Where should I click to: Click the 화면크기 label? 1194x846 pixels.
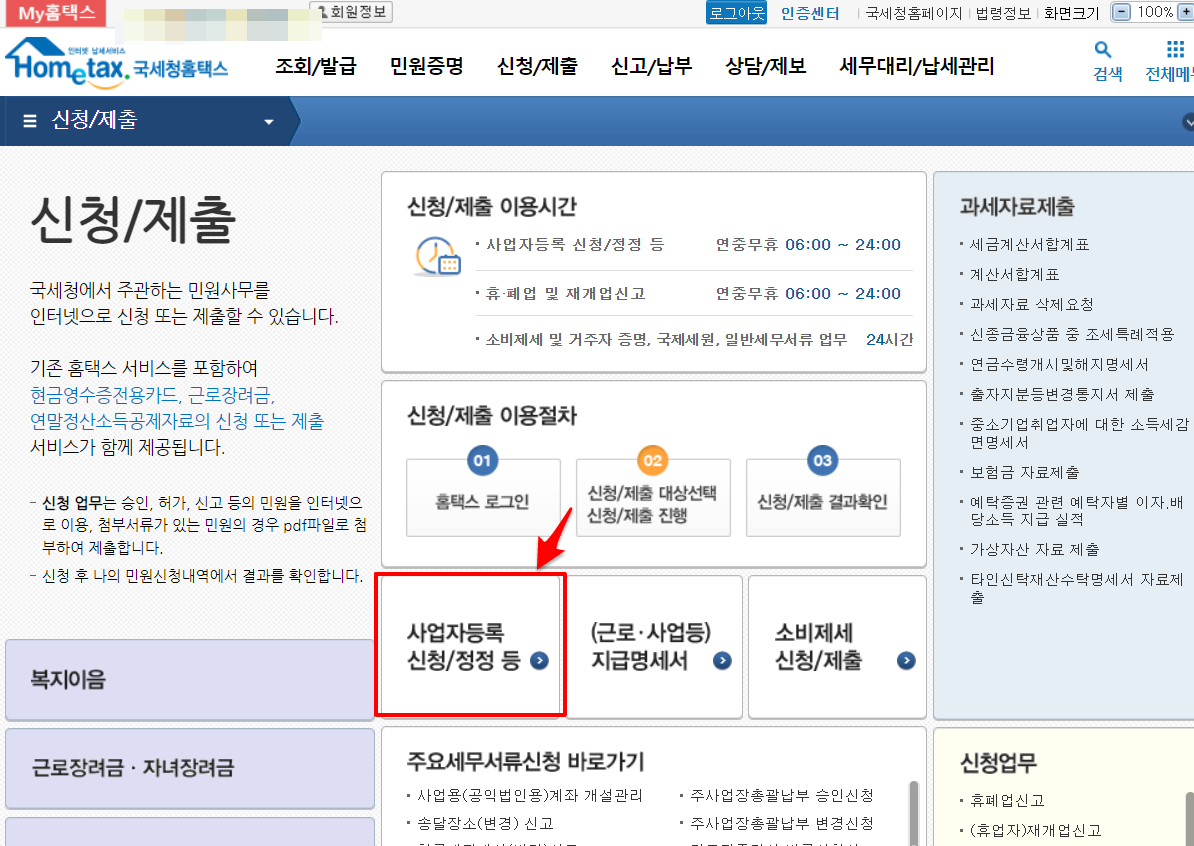[1071, 13]
